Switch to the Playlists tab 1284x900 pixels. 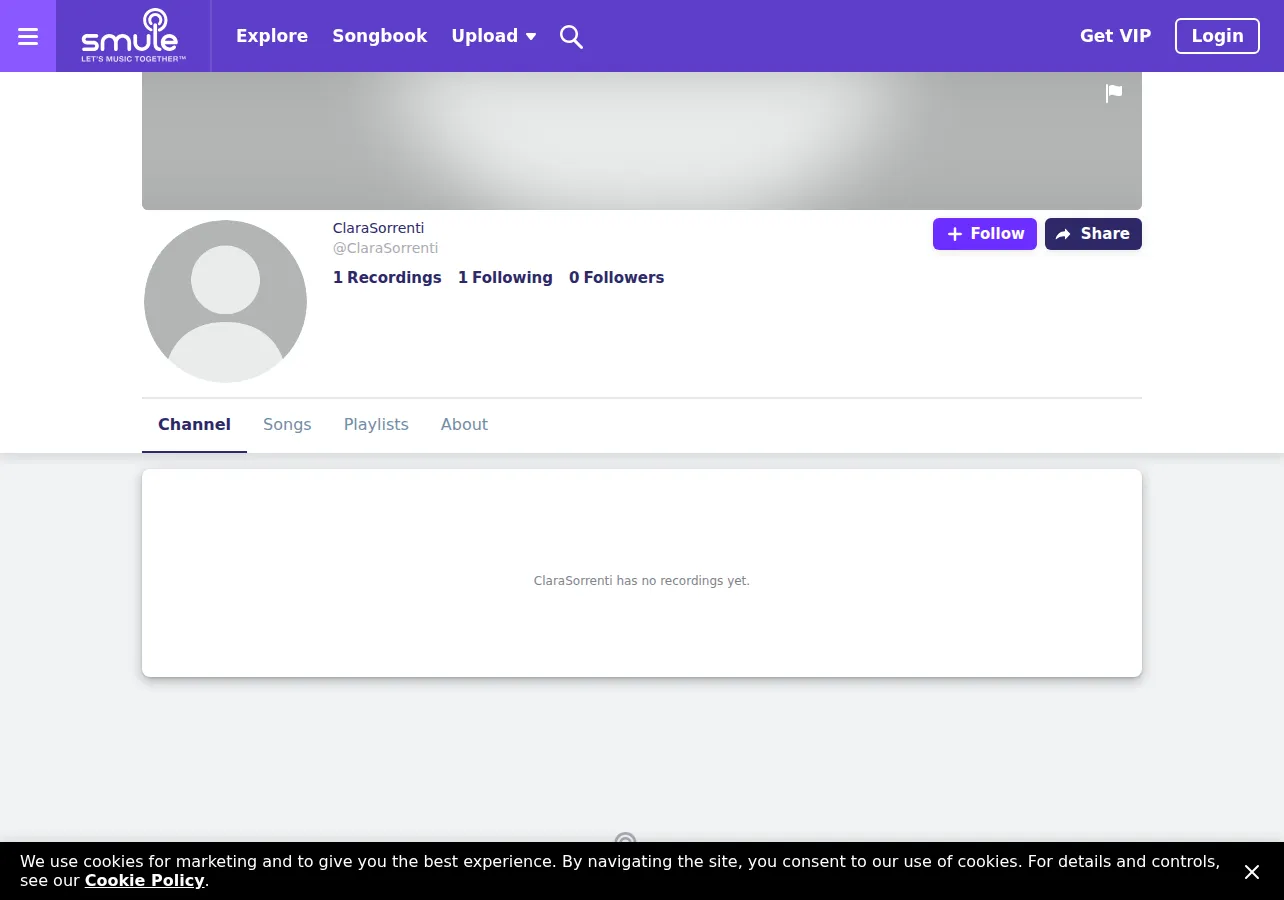376,425
